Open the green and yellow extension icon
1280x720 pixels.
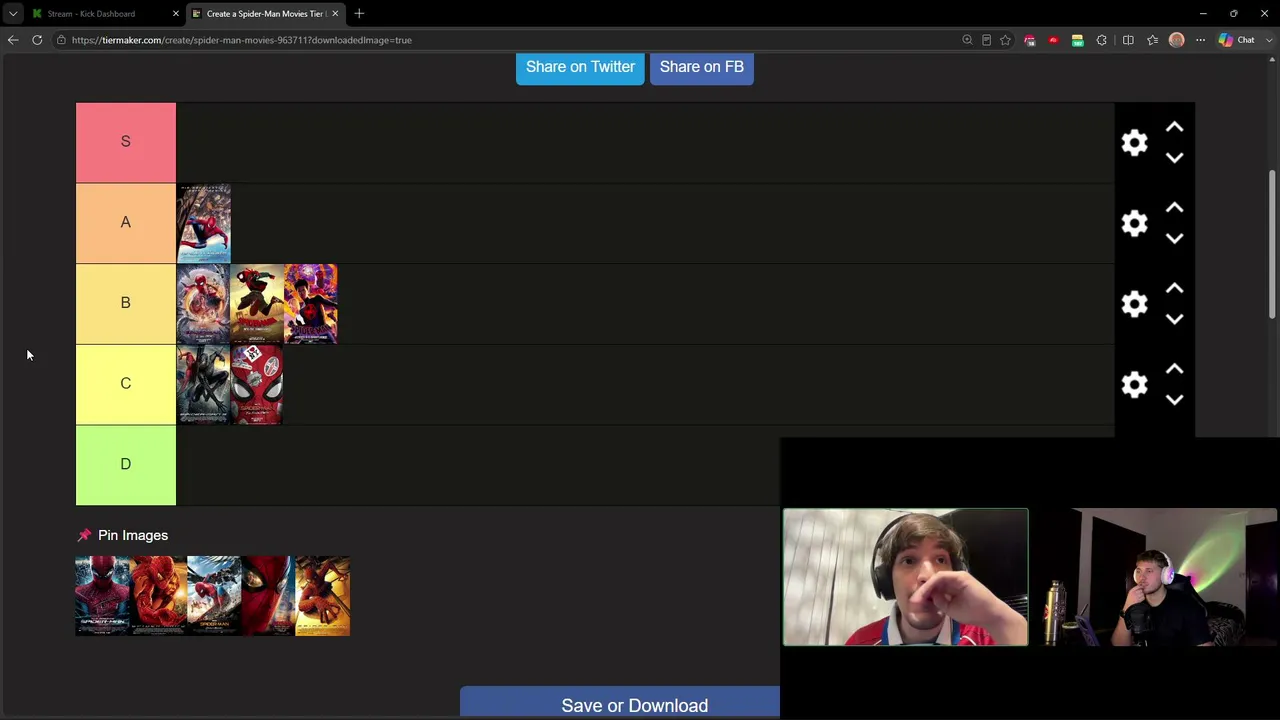click(x=1077, y=40)
